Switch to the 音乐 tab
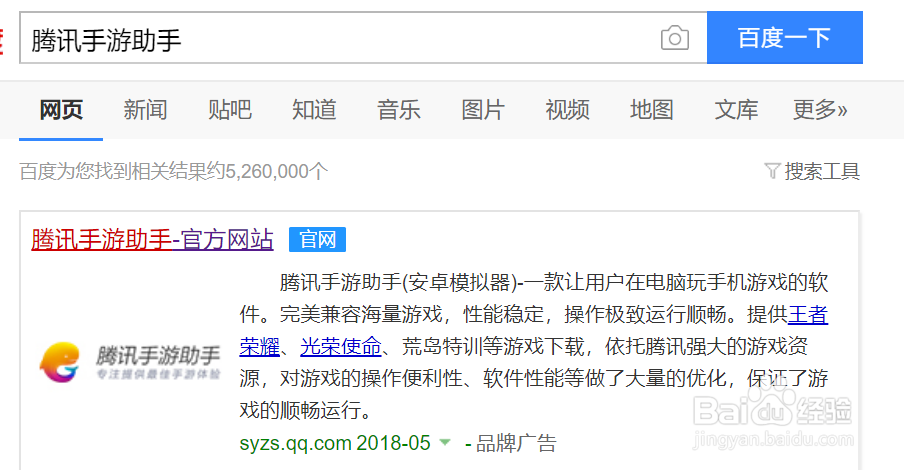904x470 pixels. (x=398, y=110)
